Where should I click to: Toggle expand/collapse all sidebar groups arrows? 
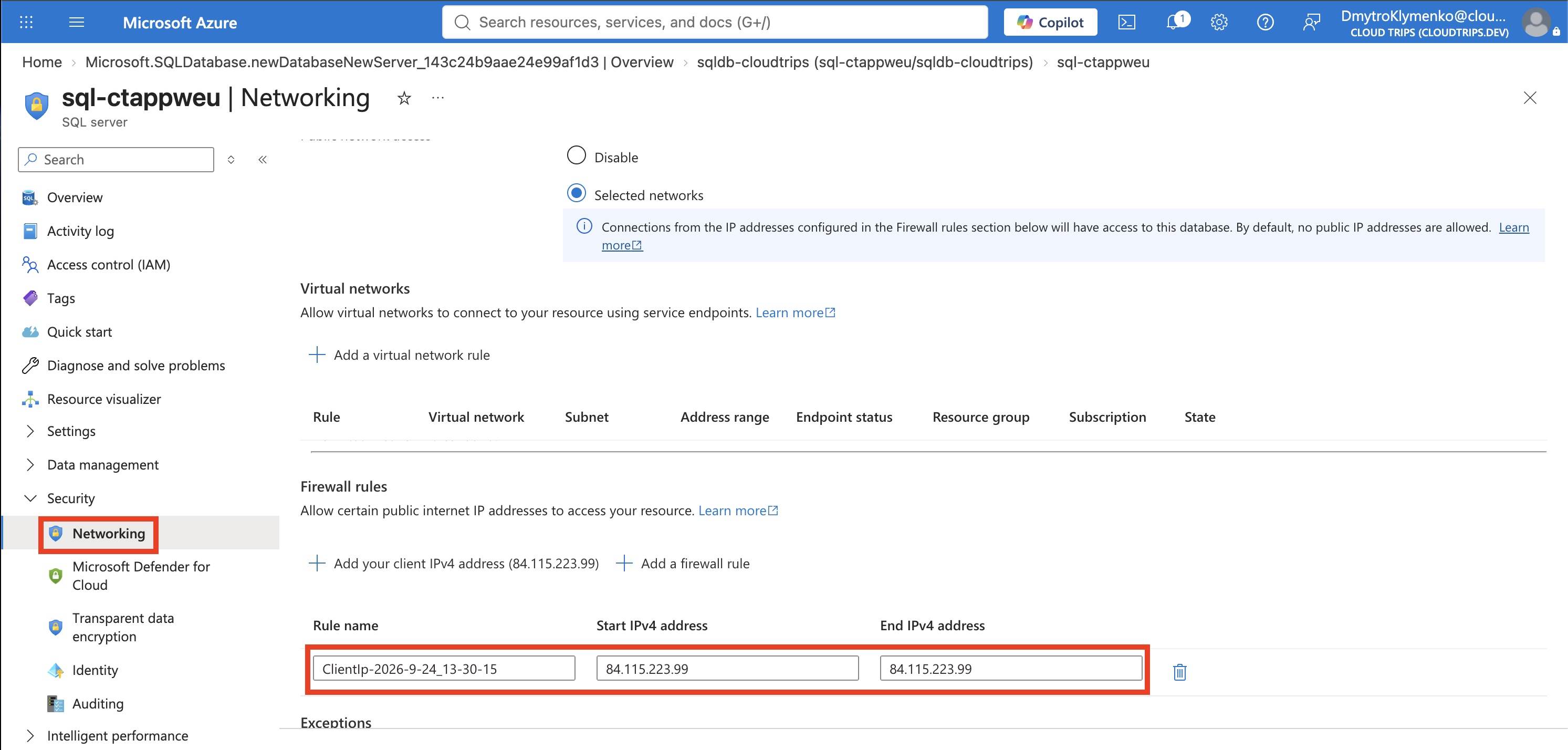(231, 160)
